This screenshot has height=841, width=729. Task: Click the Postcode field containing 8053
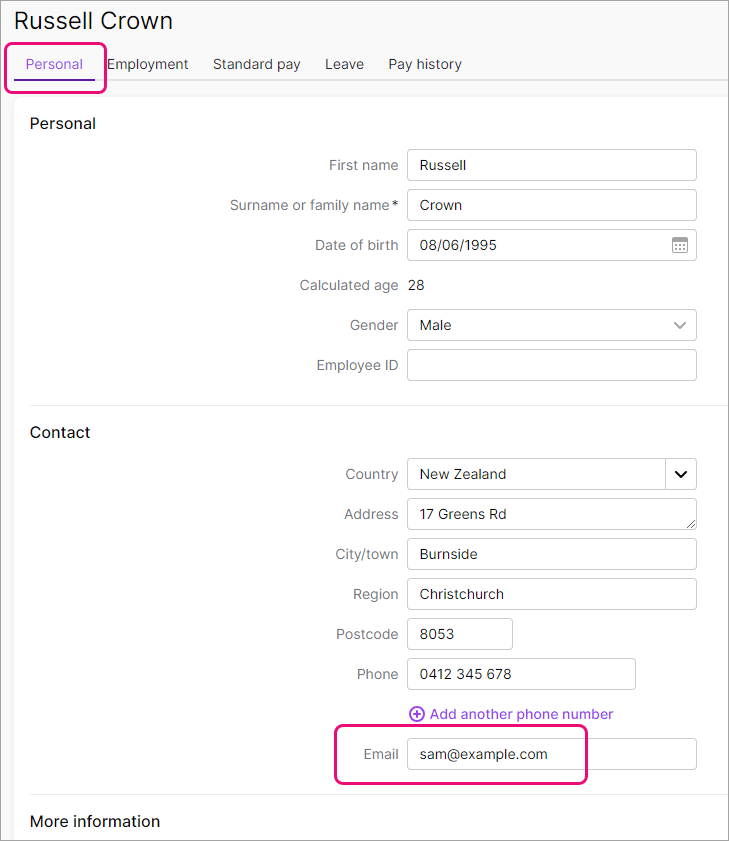[459, 634]
